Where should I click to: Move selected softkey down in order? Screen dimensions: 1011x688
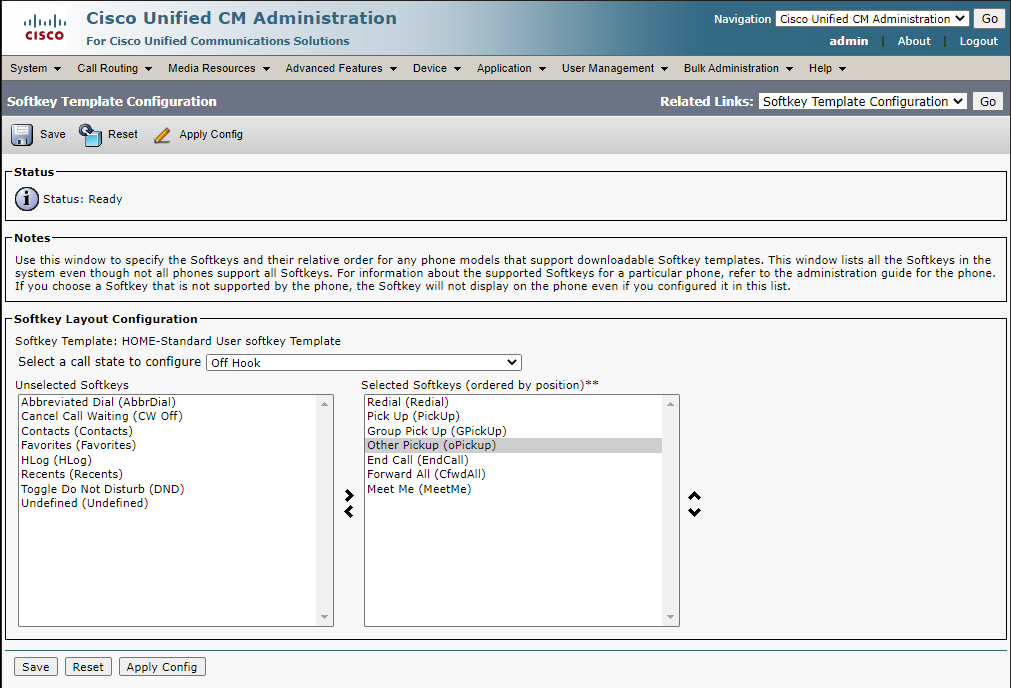click(x=694, y=512)
